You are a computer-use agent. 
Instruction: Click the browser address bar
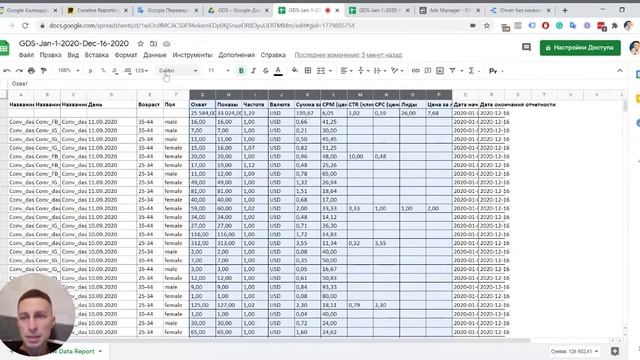pyautogui.click(x=253, y=25)
